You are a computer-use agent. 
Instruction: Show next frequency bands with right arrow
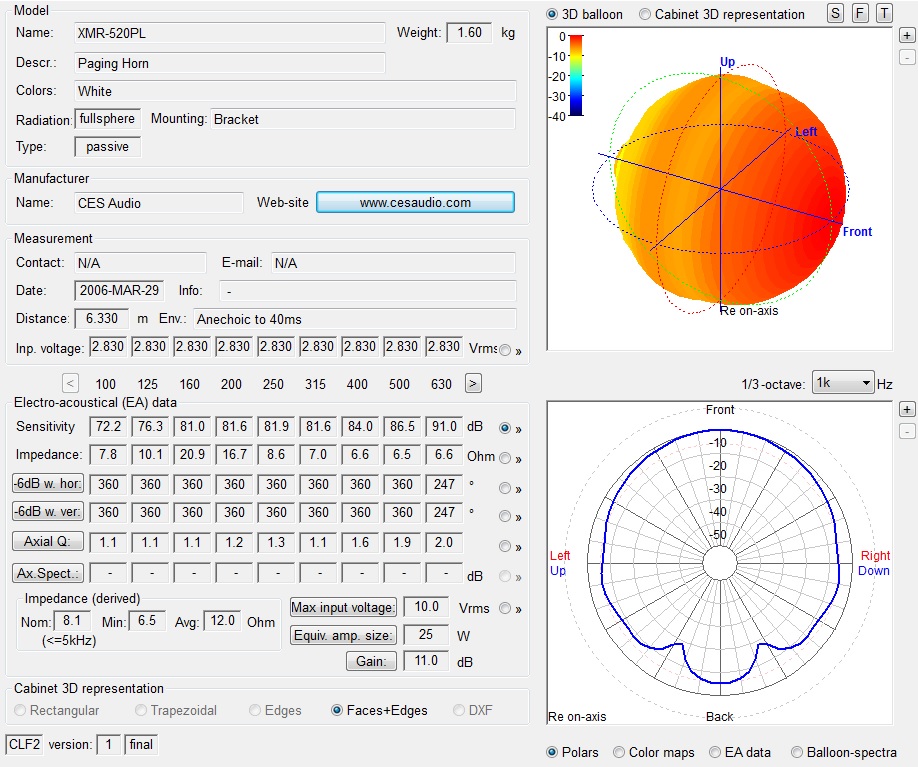coord(473,383)
